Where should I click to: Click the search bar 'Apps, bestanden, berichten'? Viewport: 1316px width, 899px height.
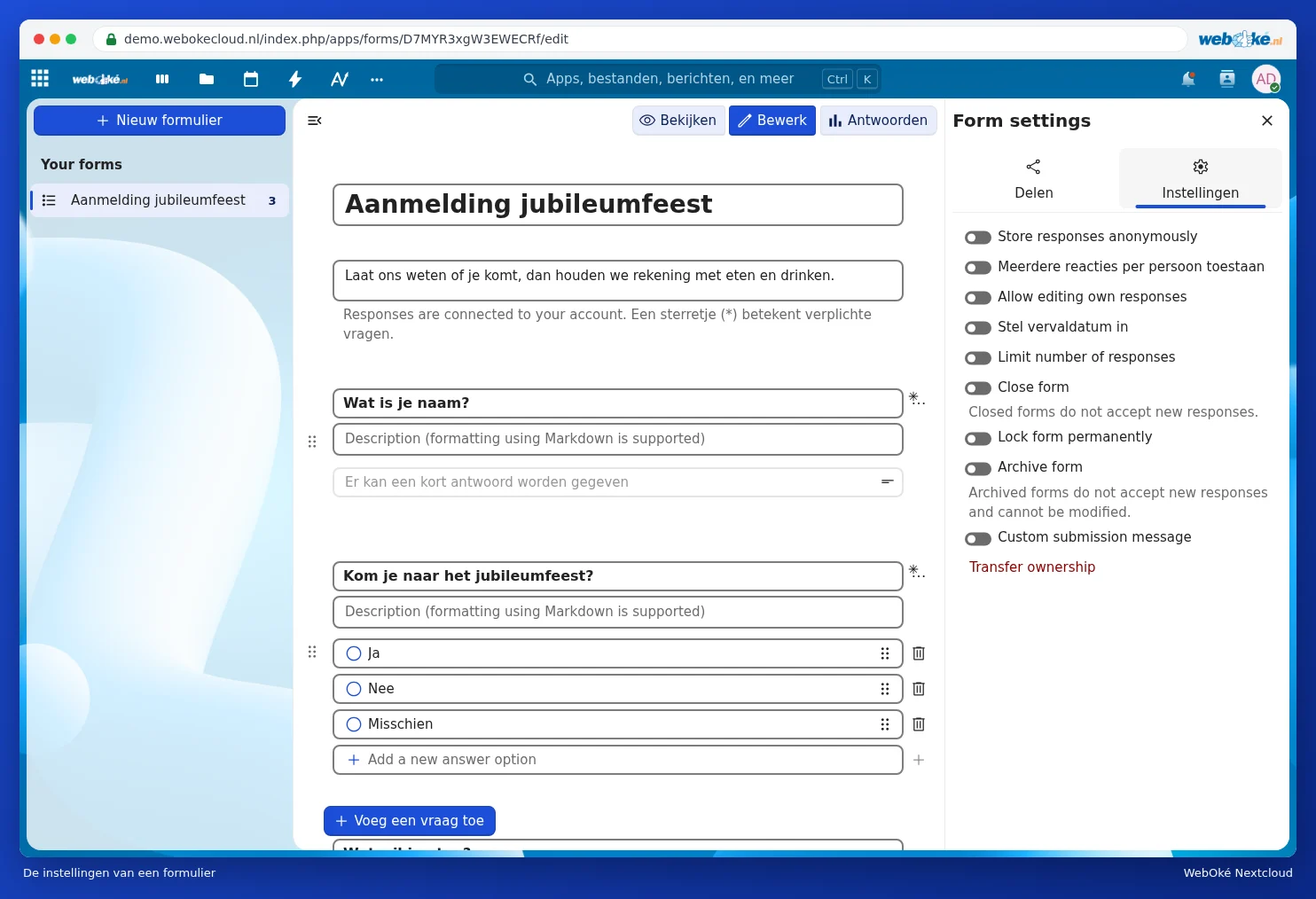pos(658,79)
